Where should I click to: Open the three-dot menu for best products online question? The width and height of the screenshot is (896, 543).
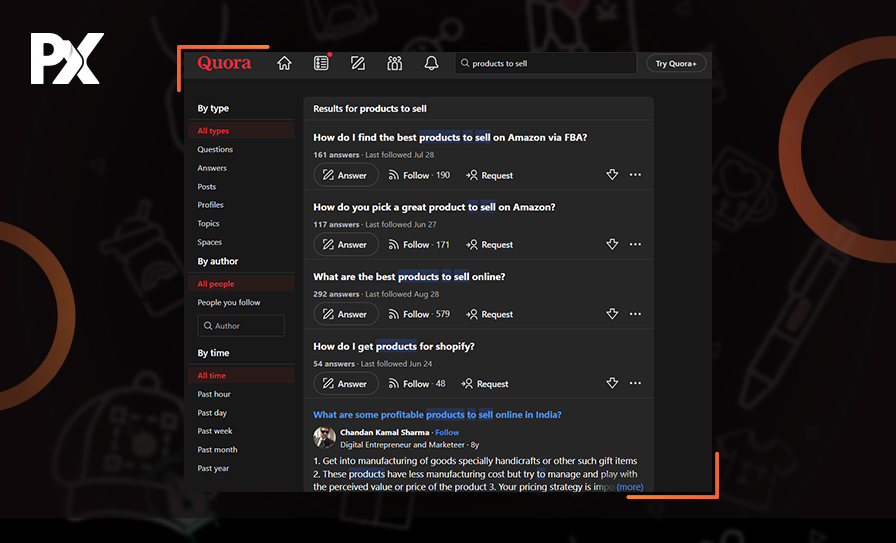click(x=635, y=314)
